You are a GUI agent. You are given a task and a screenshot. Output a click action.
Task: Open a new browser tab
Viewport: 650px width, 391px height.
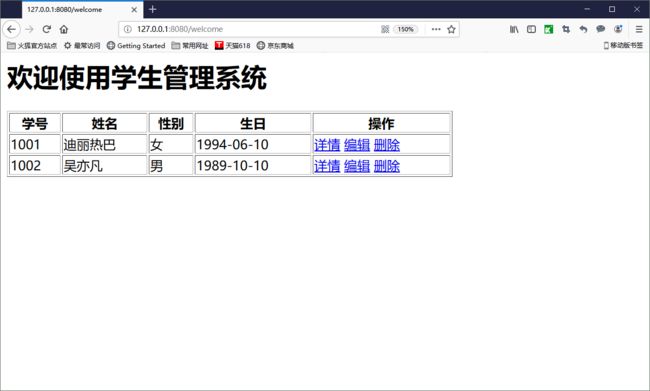tap(153, 9)
